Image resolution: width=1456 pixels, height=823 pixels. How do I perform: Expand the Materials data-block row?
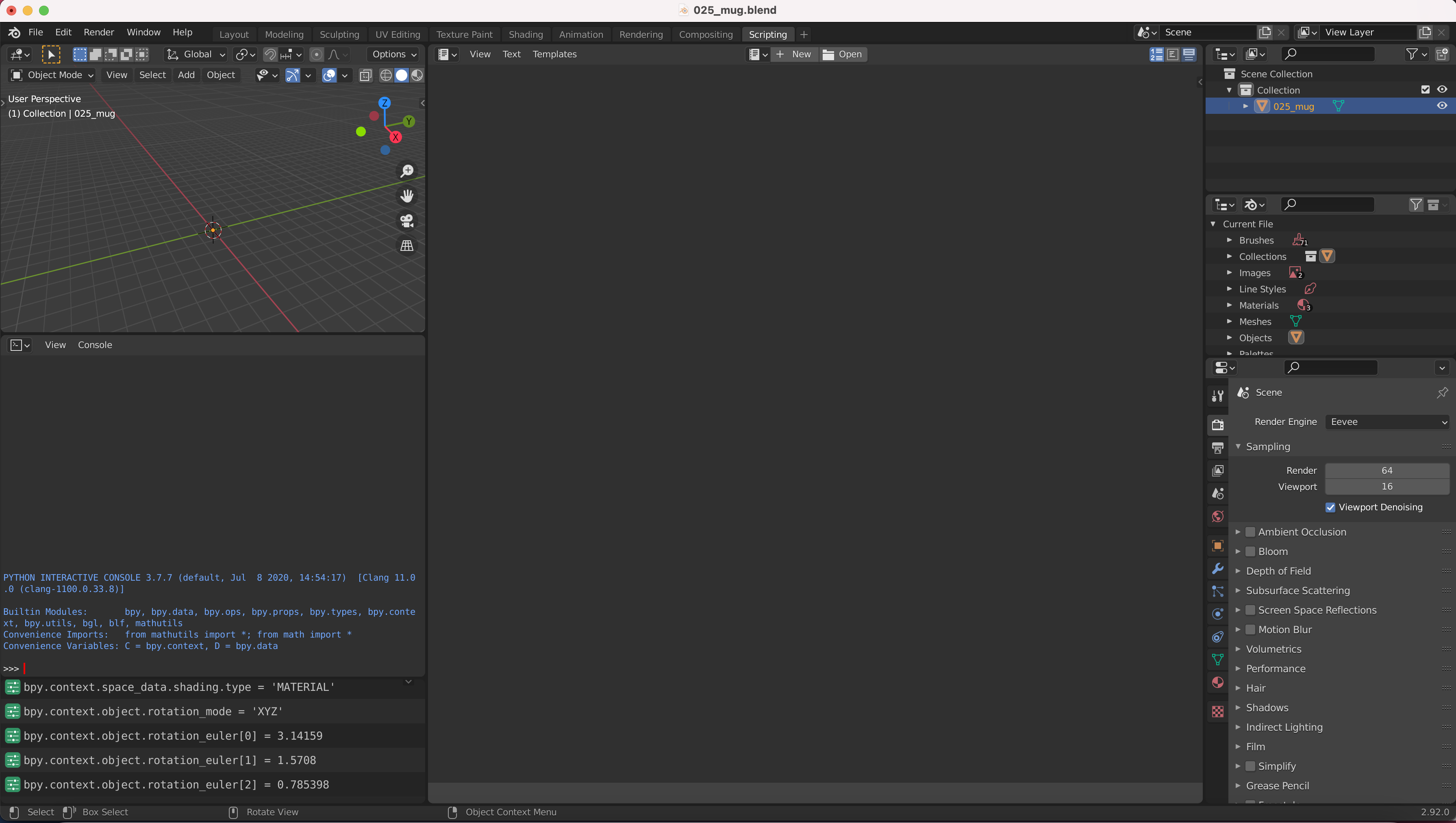click(1229, 305)
